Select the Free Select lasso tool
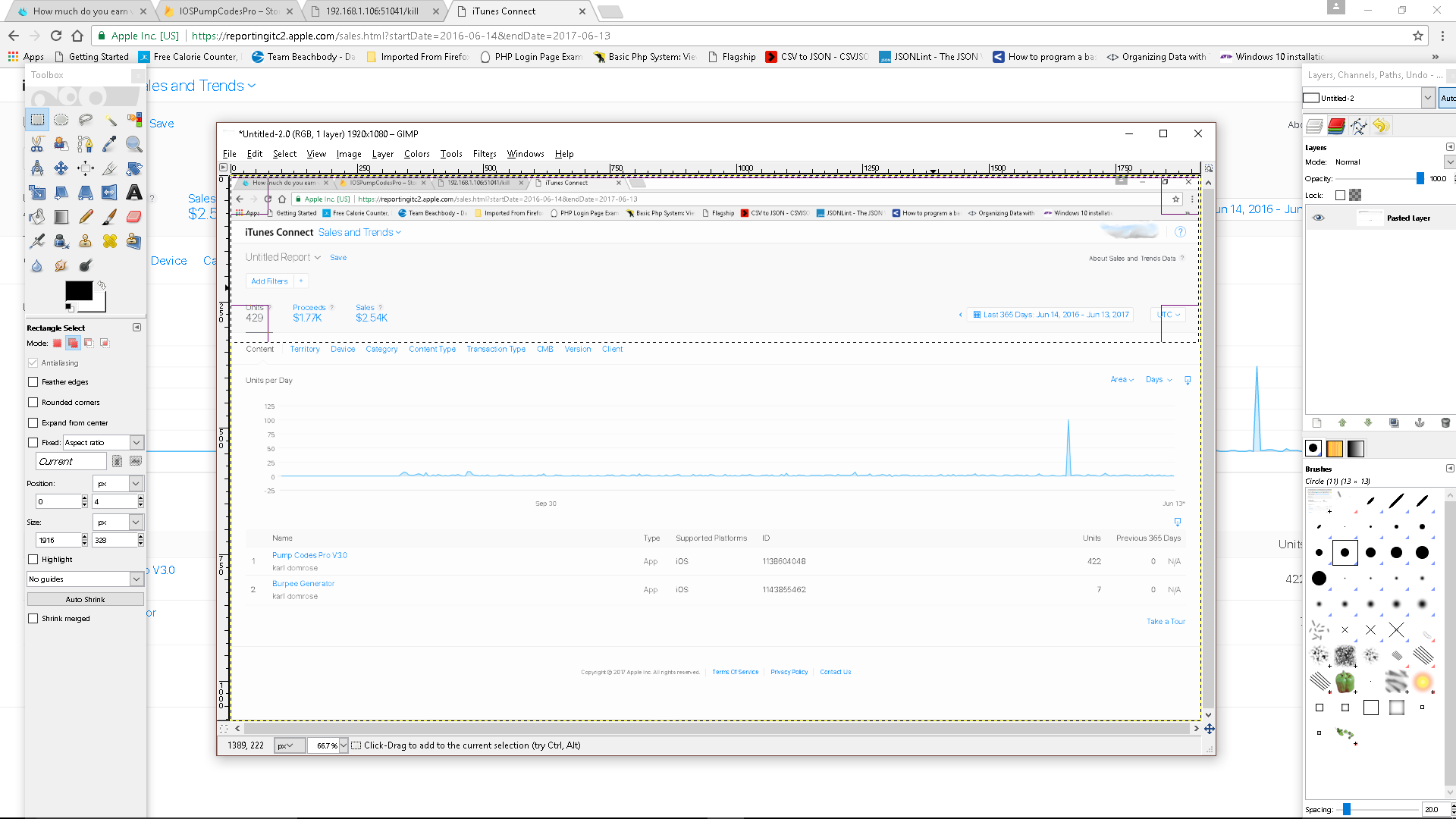The width and height of the screenshot is (1456, 819). tap(86, 120)
